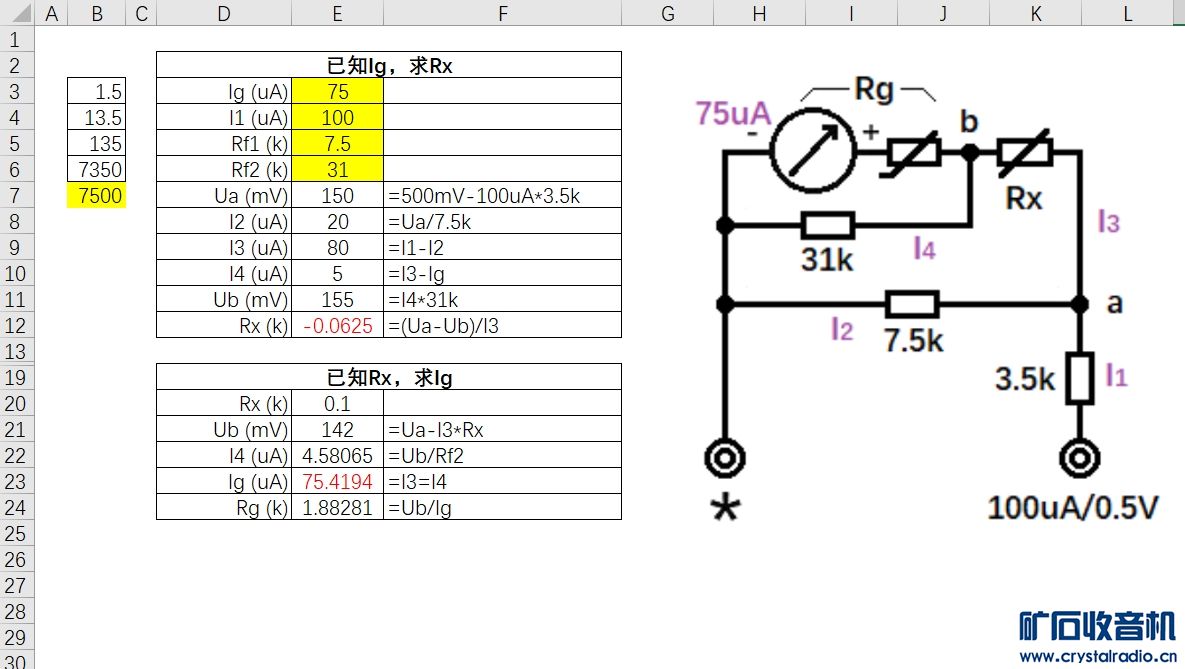This screenshot has width=1185, height=669.
Task: Click the Rg label above the meter
Action: 874,90
